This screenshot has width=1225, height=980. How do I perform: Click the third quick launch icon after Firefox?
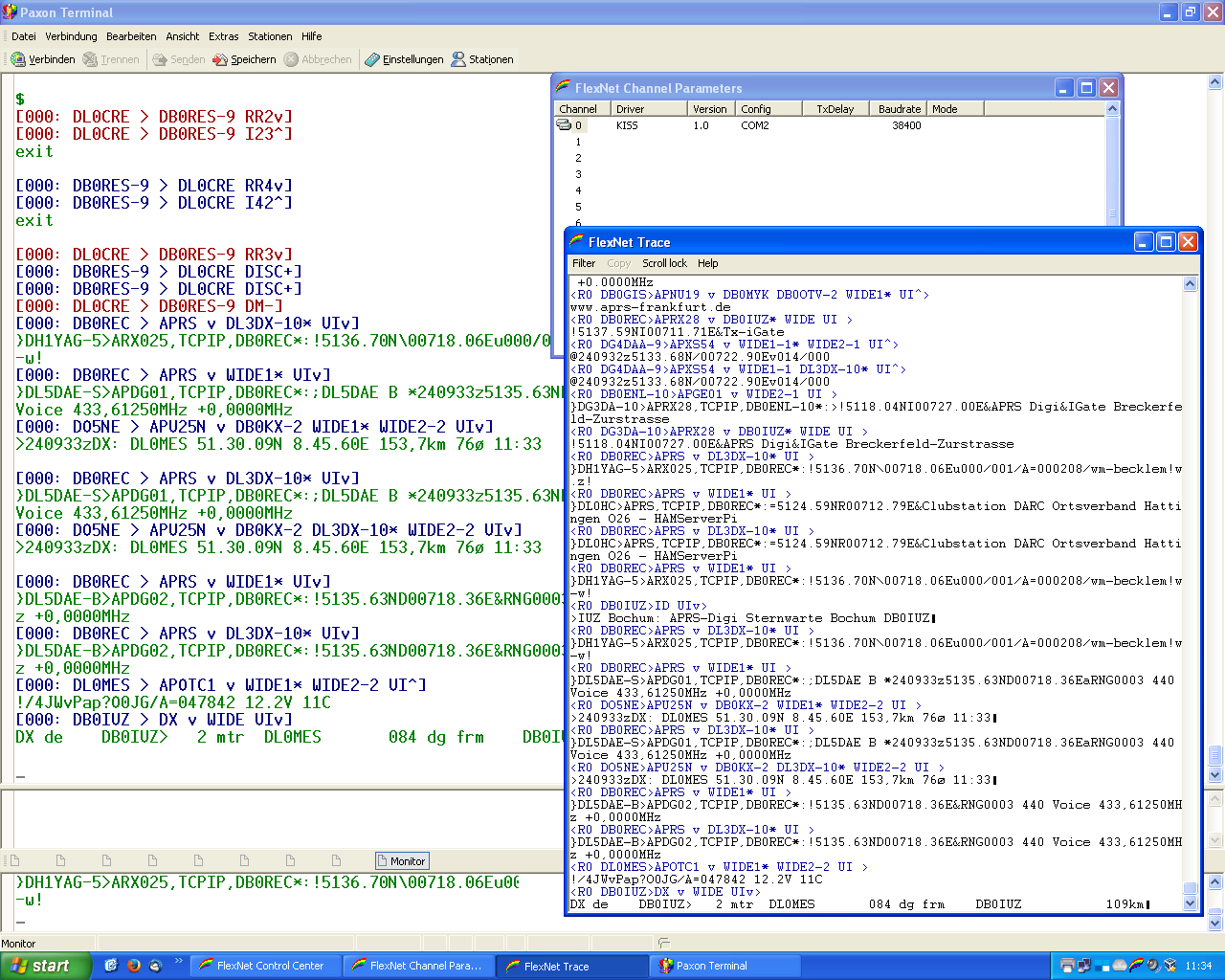pyautogui.click(x=156, y=966)
